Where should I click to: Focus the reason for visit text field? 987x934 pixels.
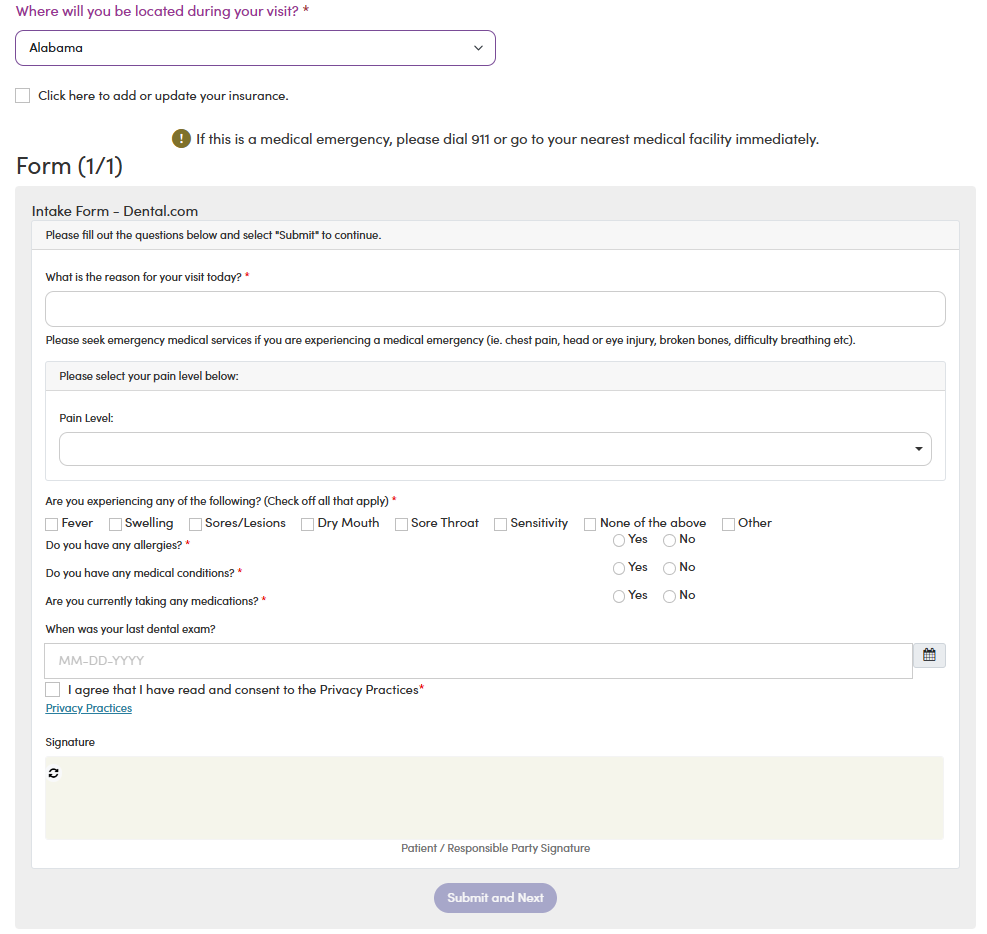[495, 309]
